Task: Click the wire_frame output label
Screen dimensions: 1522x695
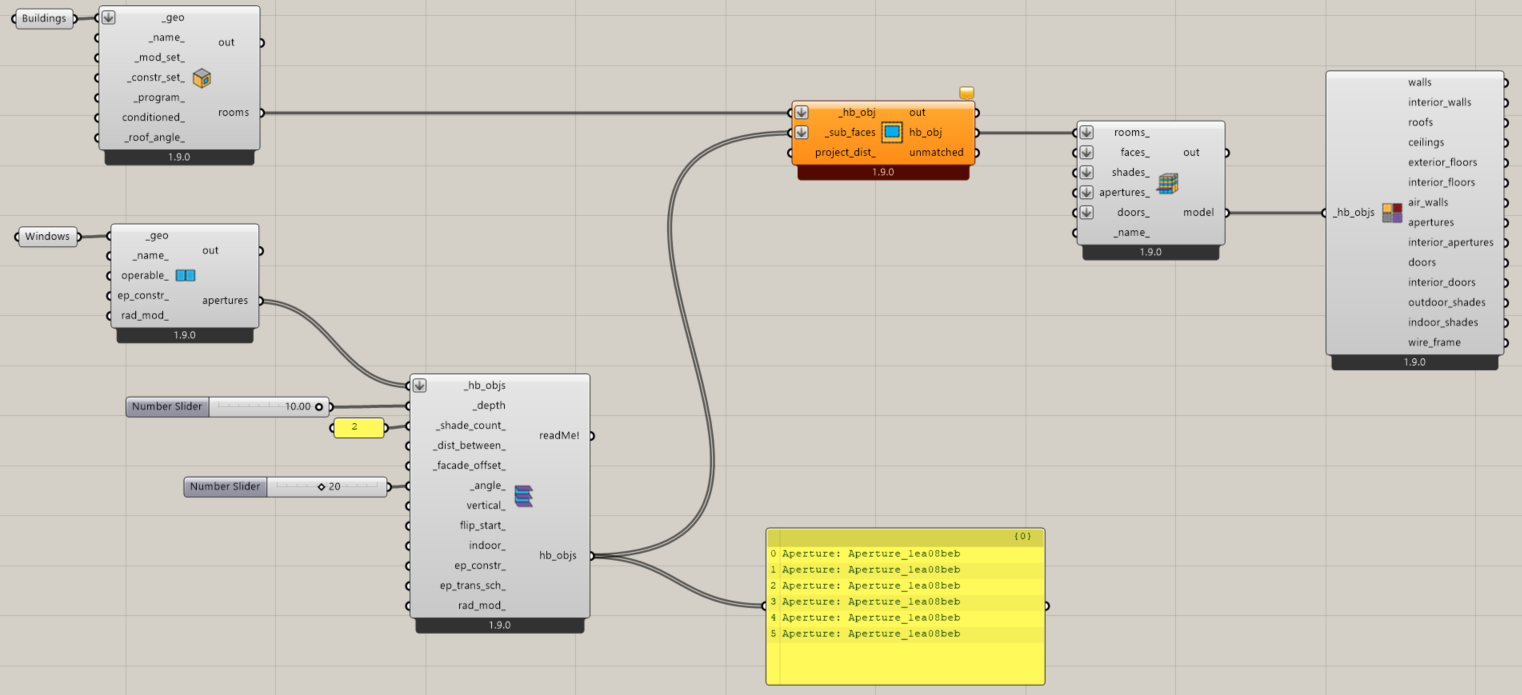Action: coord(1433,342)
